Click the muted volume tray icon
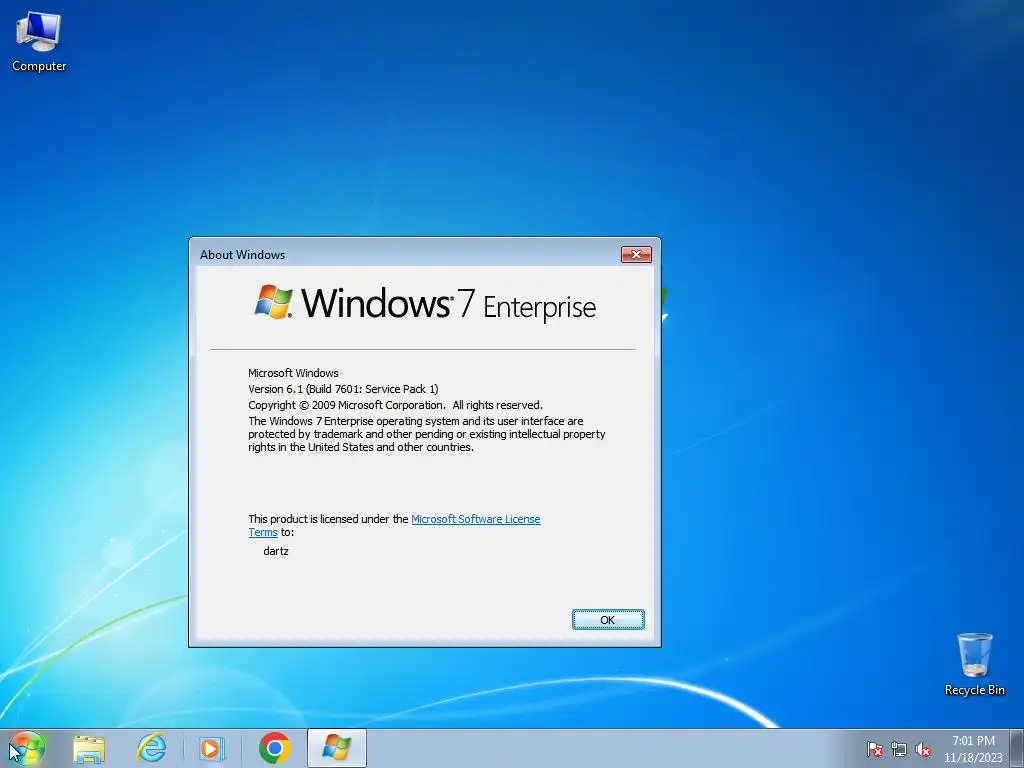Viewport: 1024px width, 768px height. (923, 749)
